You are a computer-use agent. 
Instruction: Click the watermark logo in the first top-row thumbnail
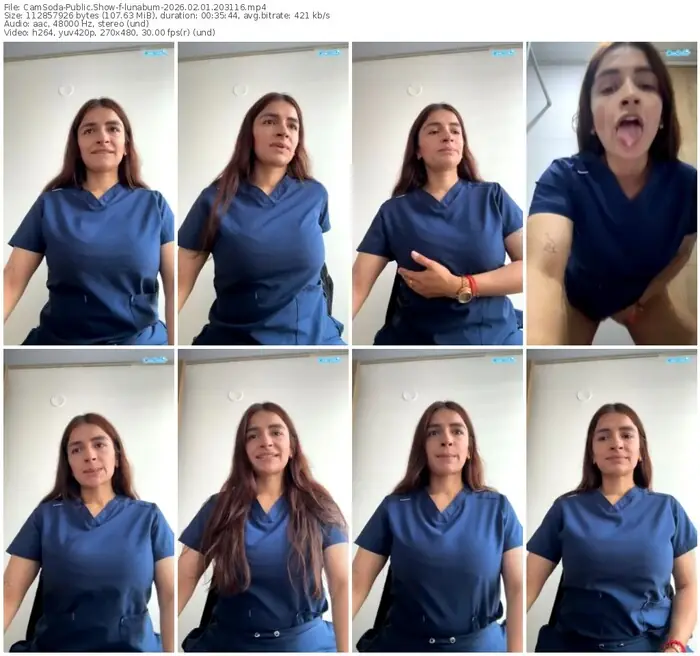coord(154,52)
